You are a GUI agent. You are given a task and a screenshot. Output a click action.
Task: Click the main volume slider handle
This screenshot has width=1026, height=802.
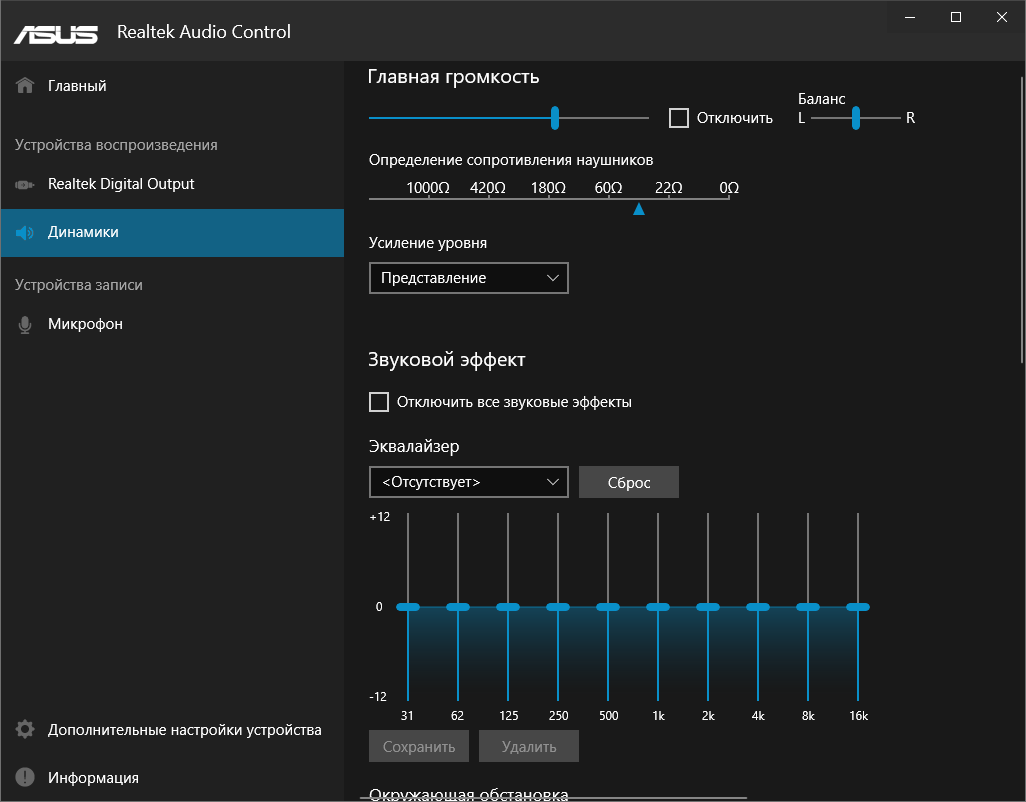click(x=555, y=117)
